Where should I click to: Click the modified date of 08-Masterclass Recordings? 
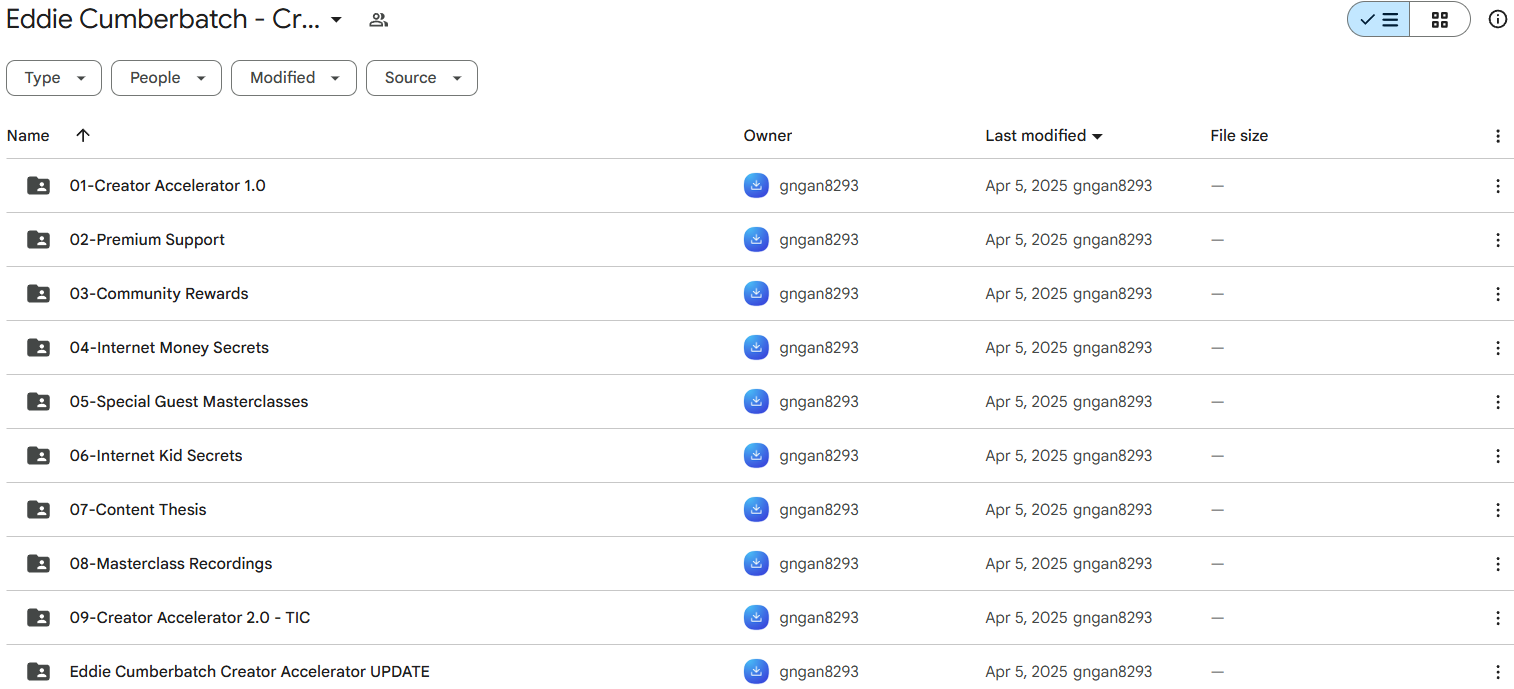(1068, 564)
